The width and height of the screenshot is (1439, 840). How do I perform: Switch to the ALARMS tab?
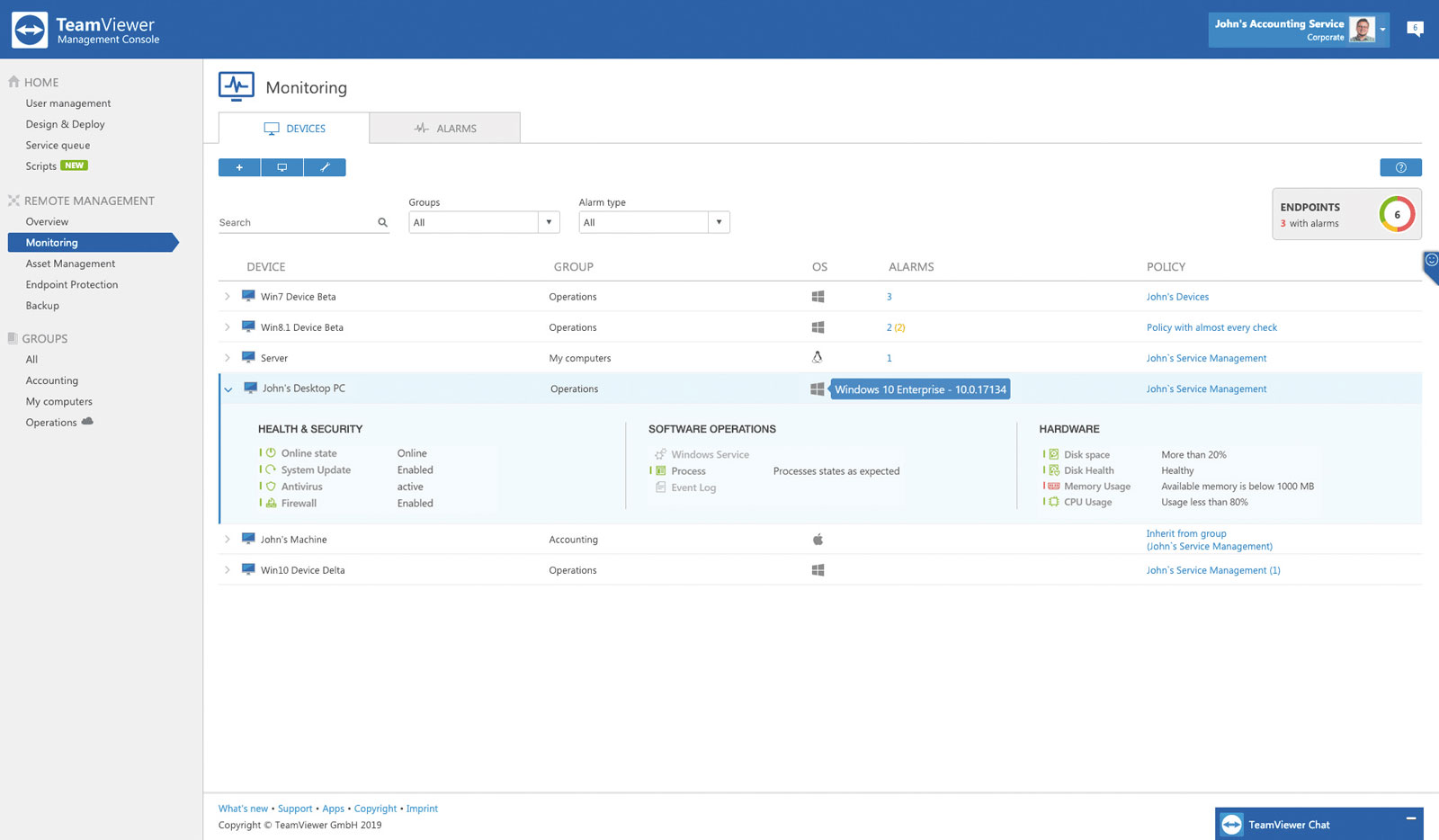(x=445, y=129)
